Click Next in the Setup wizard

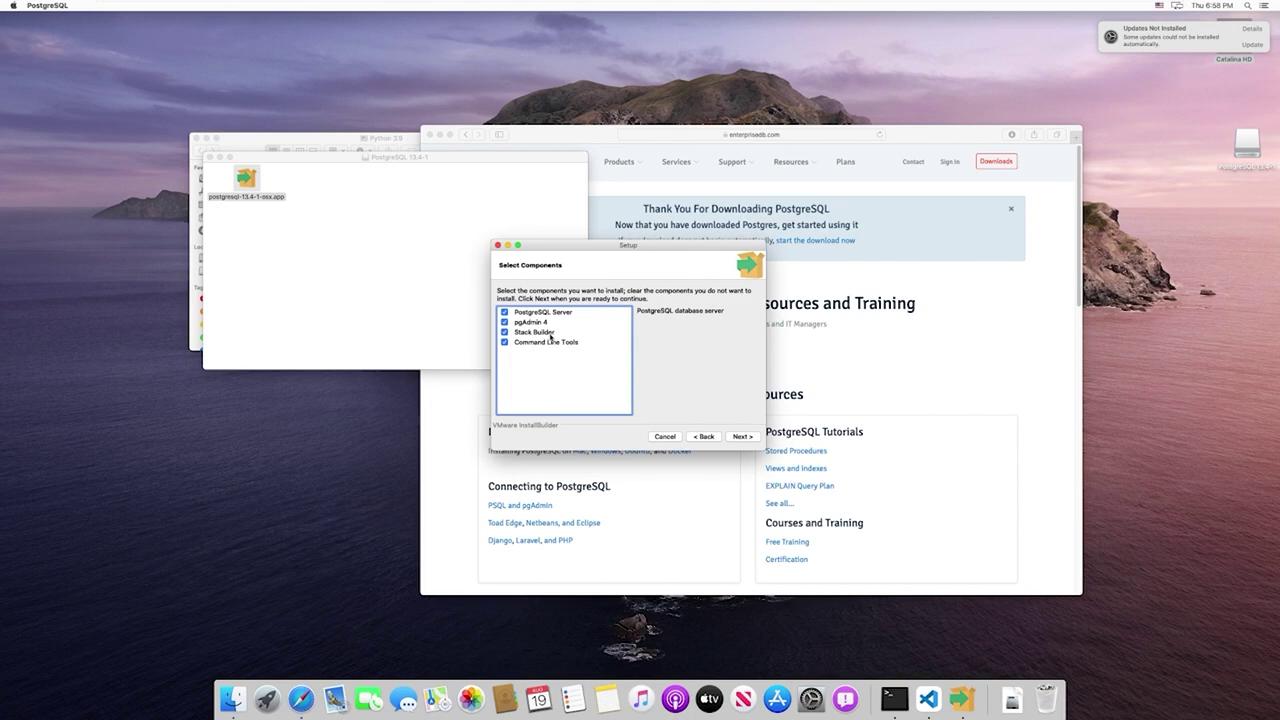click(x=742, y=437)
